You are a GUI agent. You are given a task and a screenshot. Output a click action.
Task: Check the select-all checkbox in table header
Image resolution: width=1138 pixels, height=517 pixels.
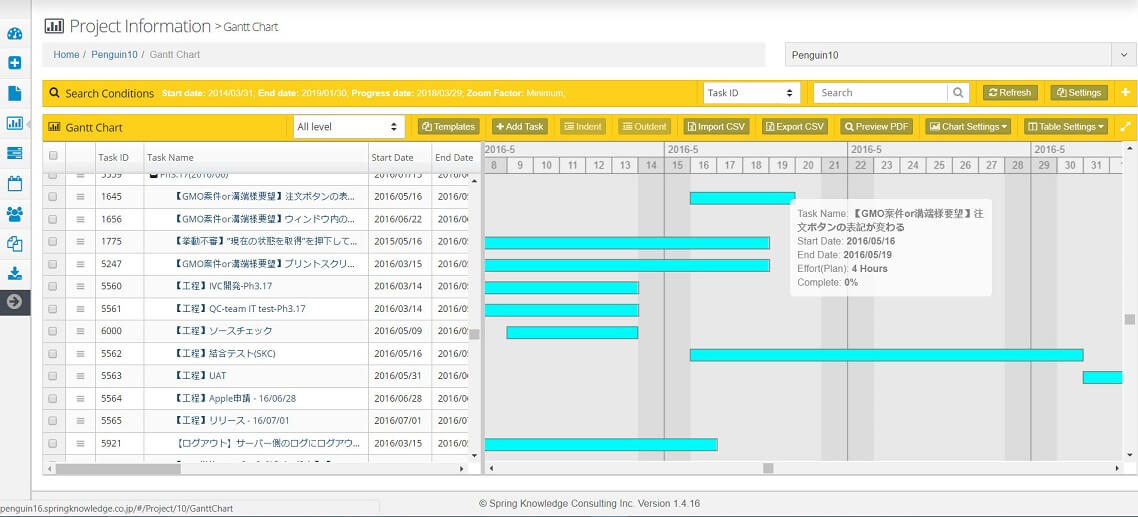point(53,156)
